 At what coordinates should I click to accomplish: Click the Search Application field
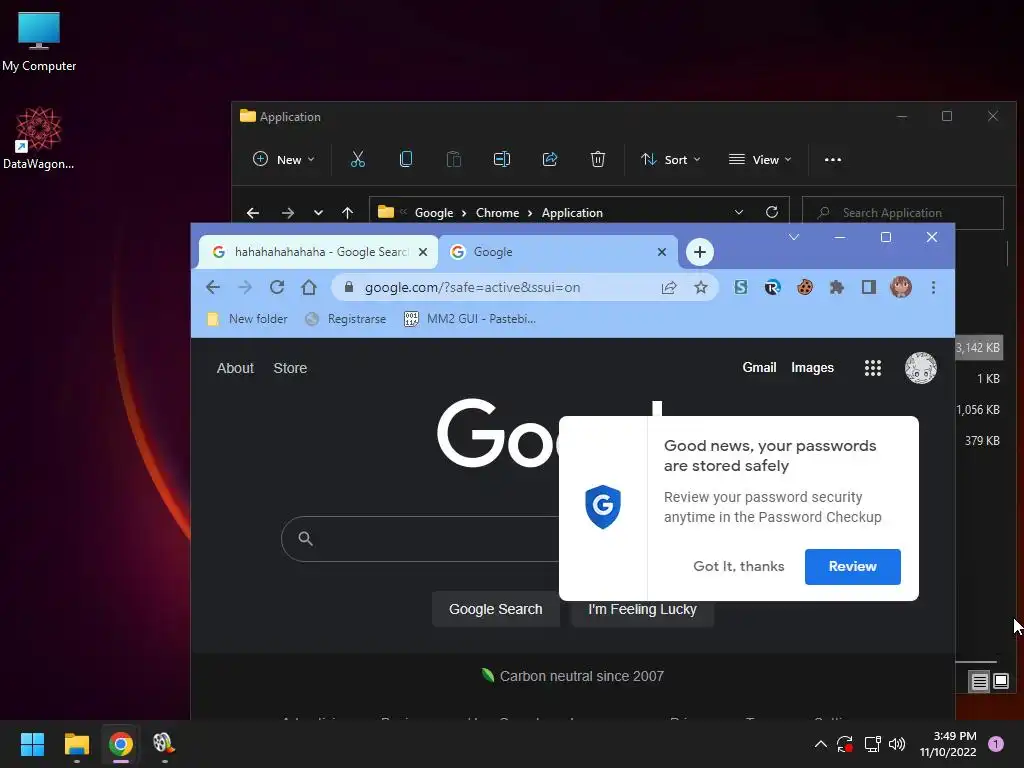click(x=903, y=213)
